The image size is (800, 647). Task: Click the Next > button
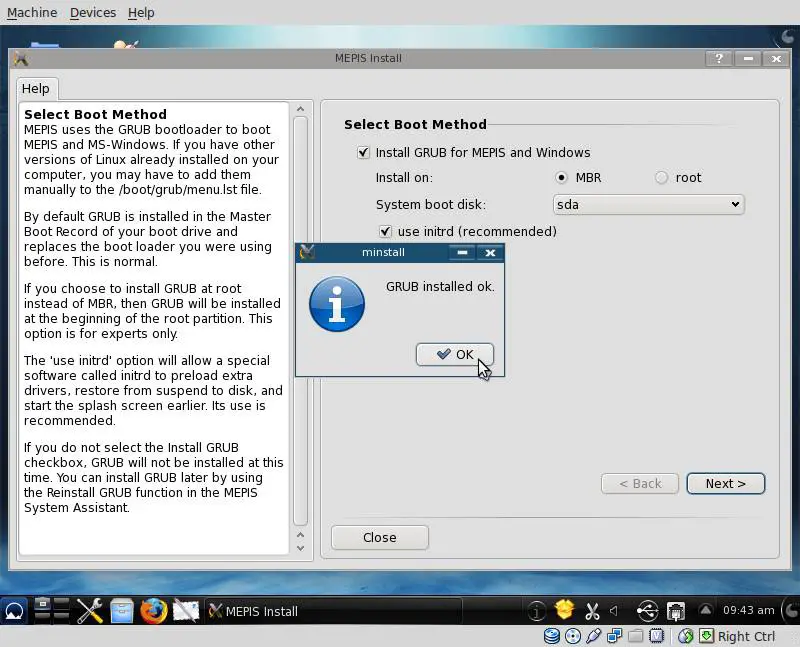726,484
